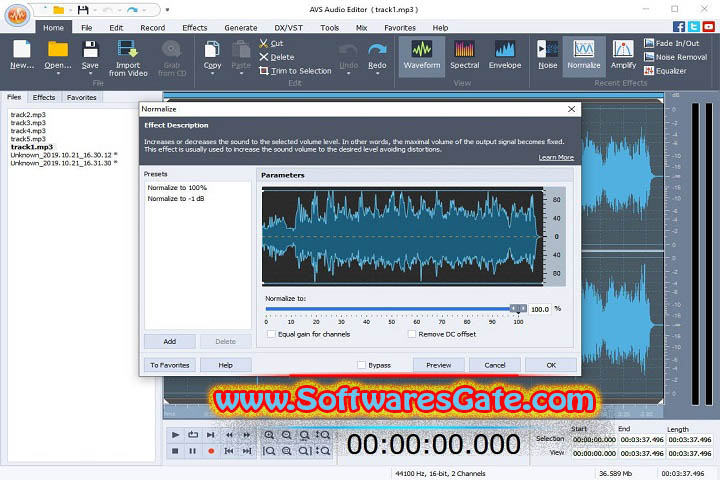Click the Copy icon in Edit group
The height and width of the screenshot is (480, 720).
(x=212, y=49)
